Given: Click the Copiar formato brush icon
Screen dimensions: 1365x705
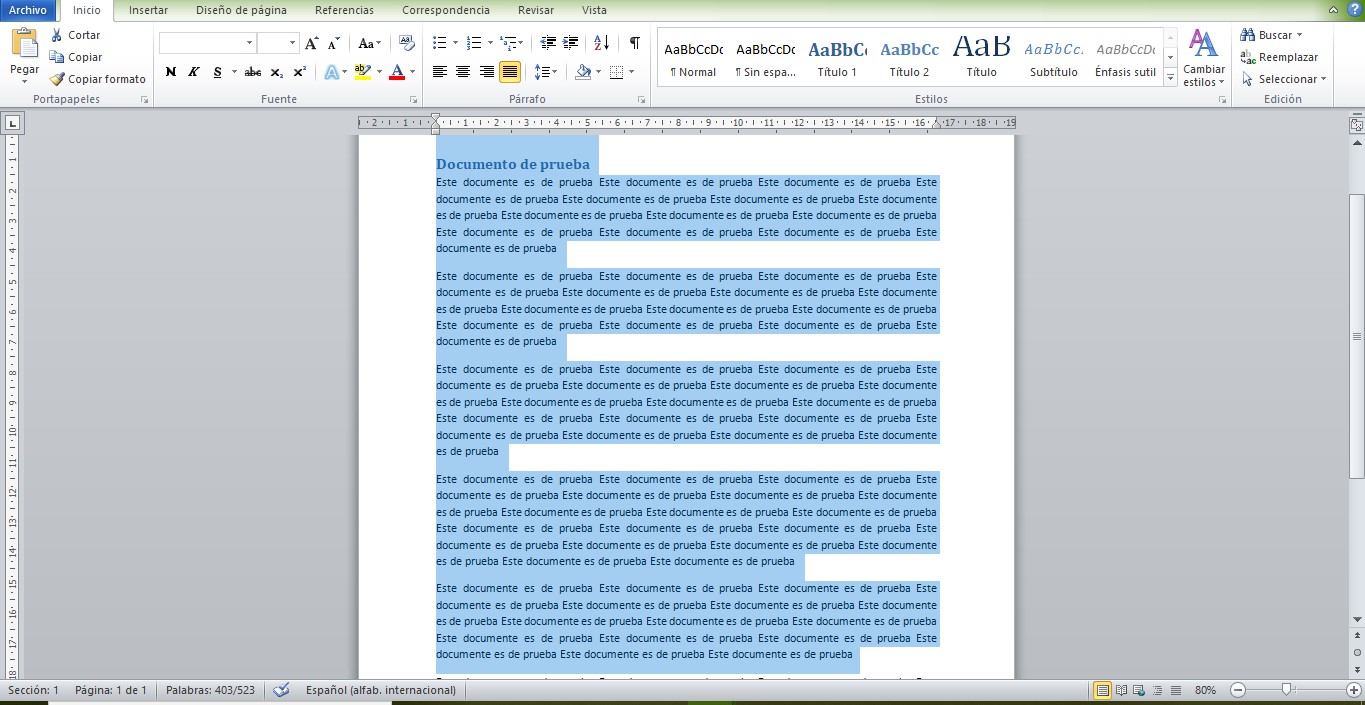Looking at the screenshot, I should pos(57,78).
